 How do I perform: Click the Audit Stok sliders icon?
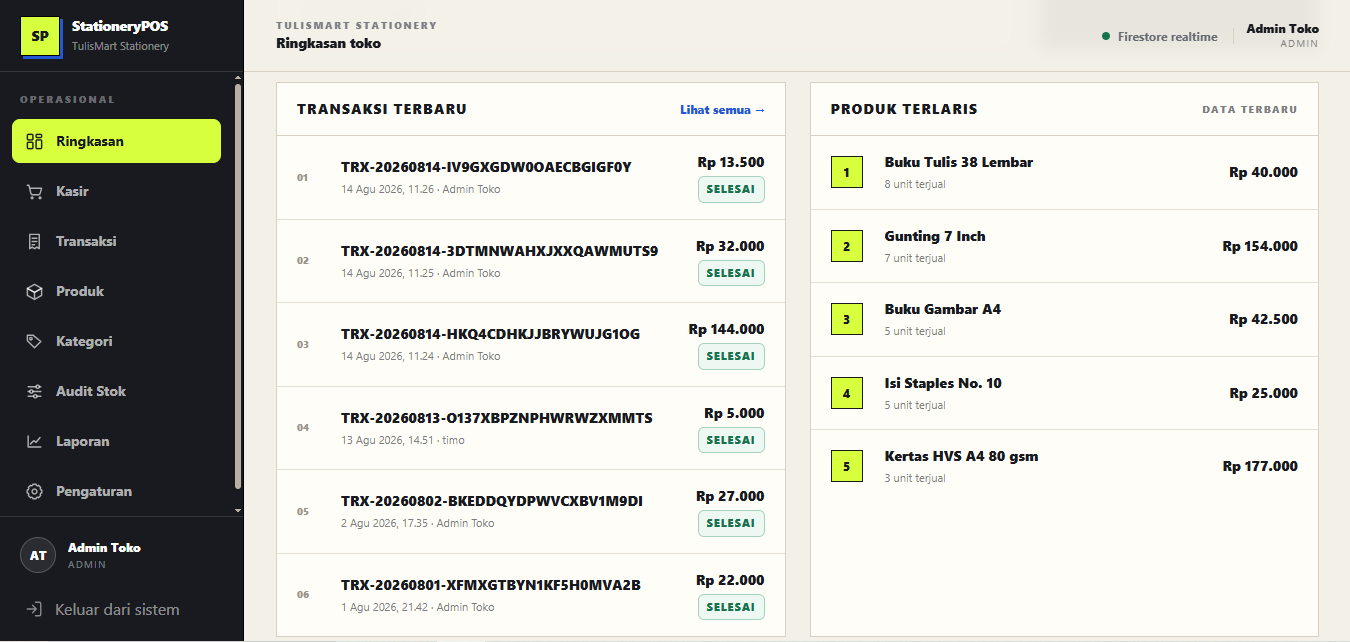coord(35,391)
